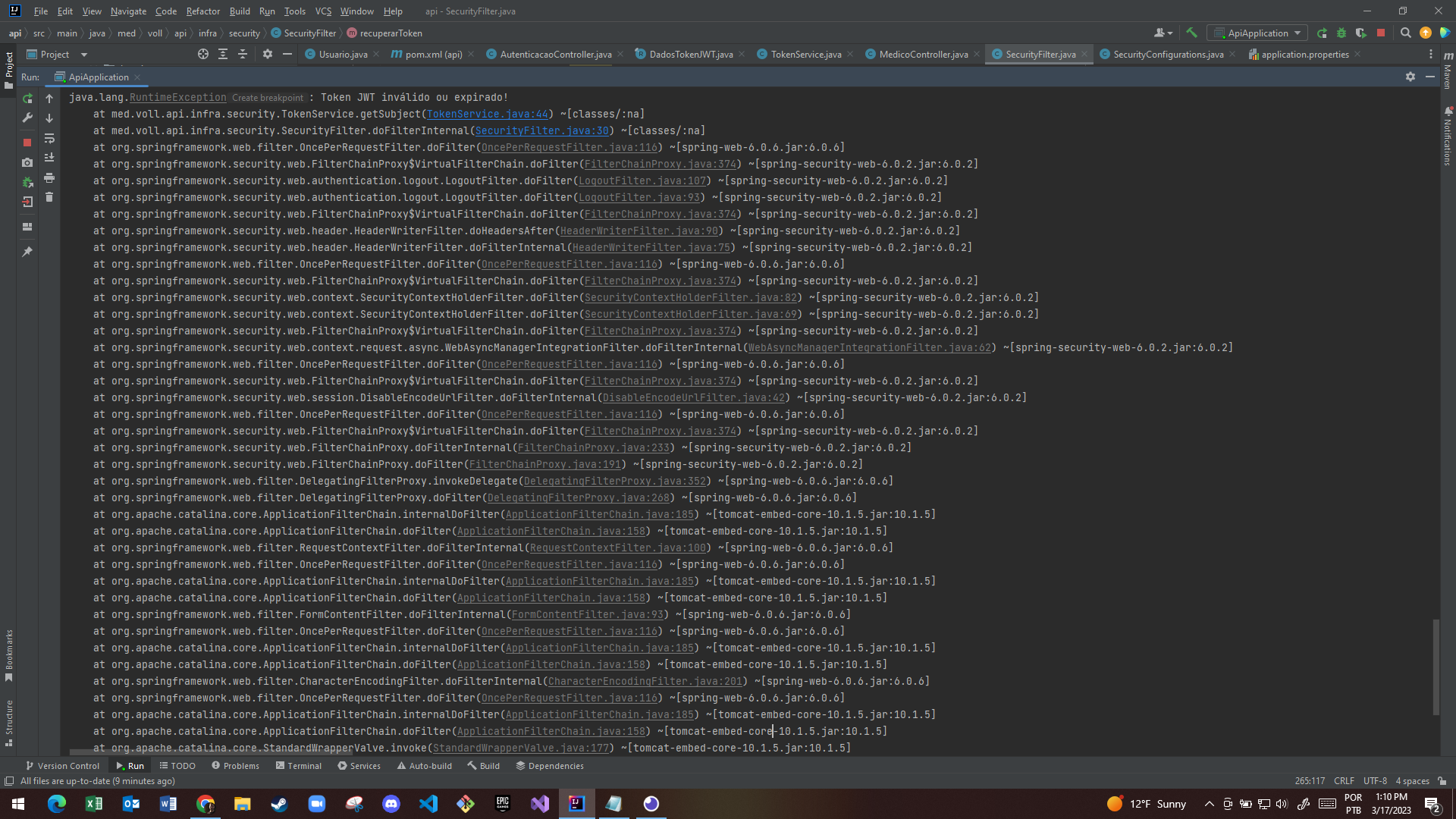Minimize the Run tool window

(1429, 77)
